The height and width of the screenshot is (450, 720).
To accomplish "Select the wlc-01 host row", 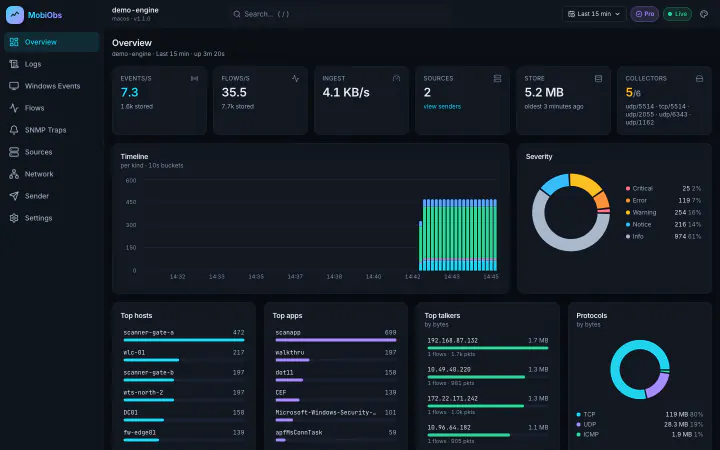I will tap(184, 356).
